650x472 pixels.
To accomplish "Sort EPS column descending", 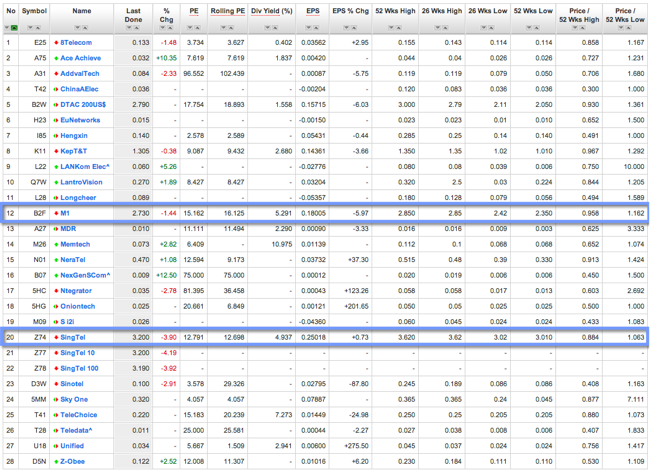I will point(308,28).
